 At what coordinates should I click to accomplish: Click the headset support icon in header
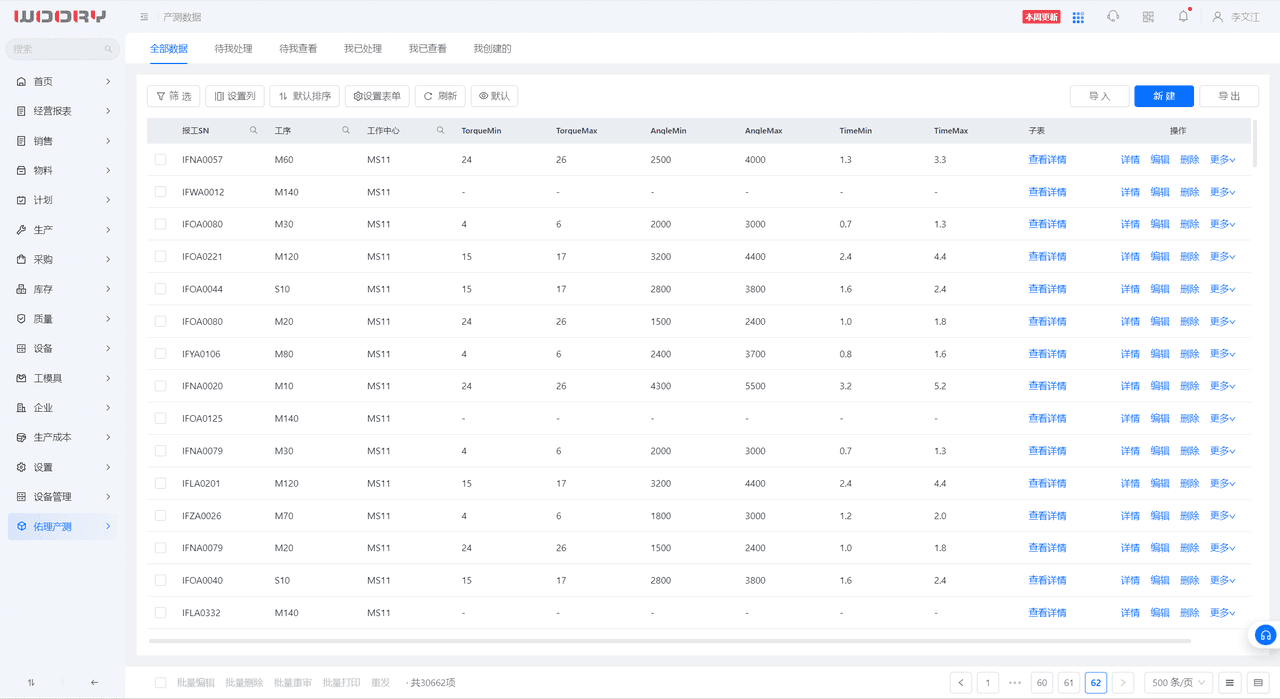[x=1113, y=17]
